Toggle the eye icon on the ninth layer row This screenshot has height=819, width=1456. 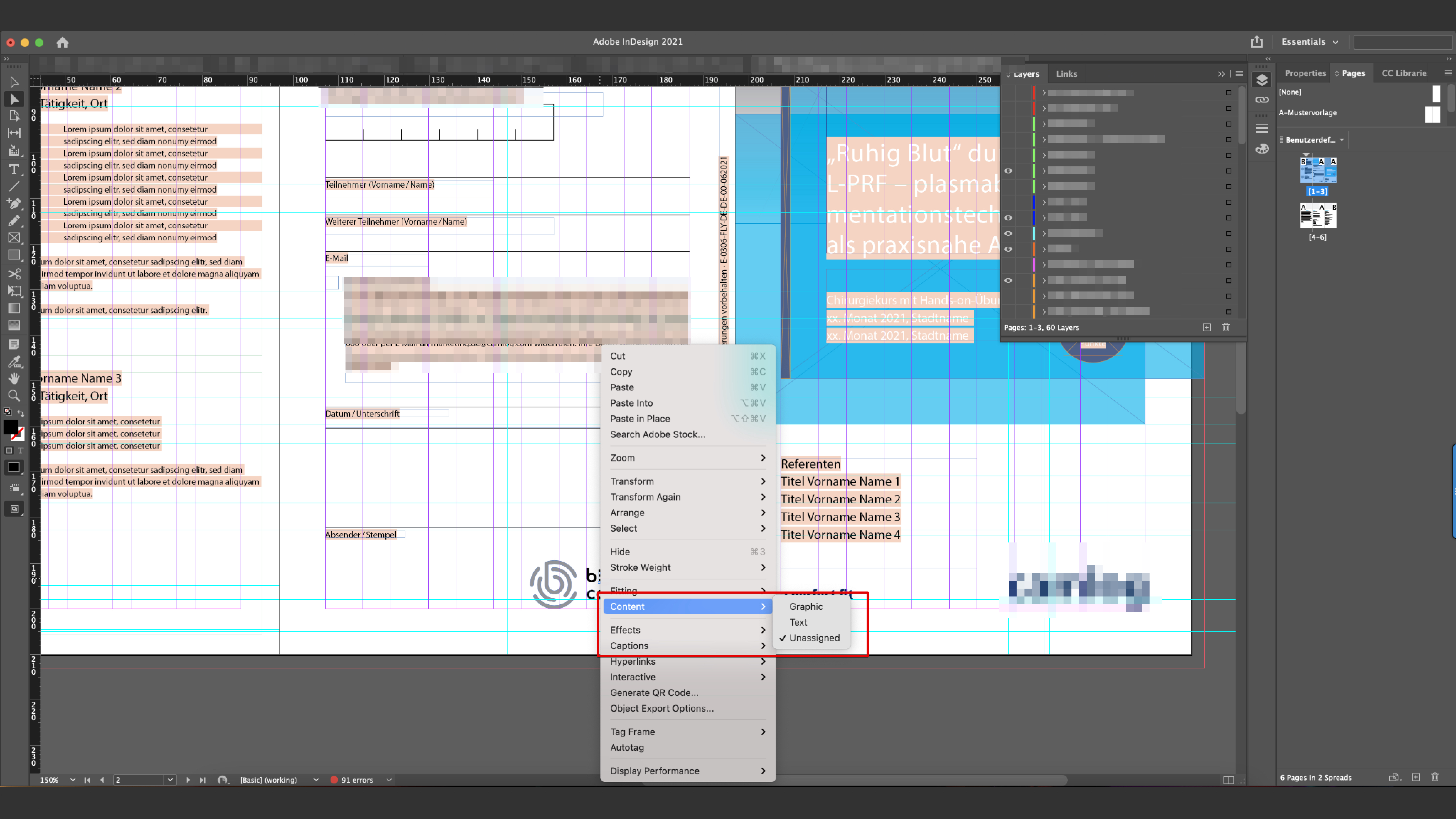1008,218
